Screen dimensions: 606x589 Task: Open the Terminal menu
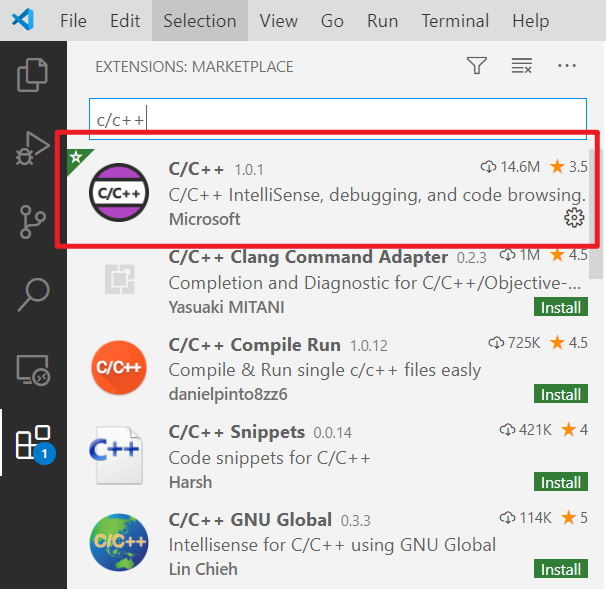click(x=455, y=20)
